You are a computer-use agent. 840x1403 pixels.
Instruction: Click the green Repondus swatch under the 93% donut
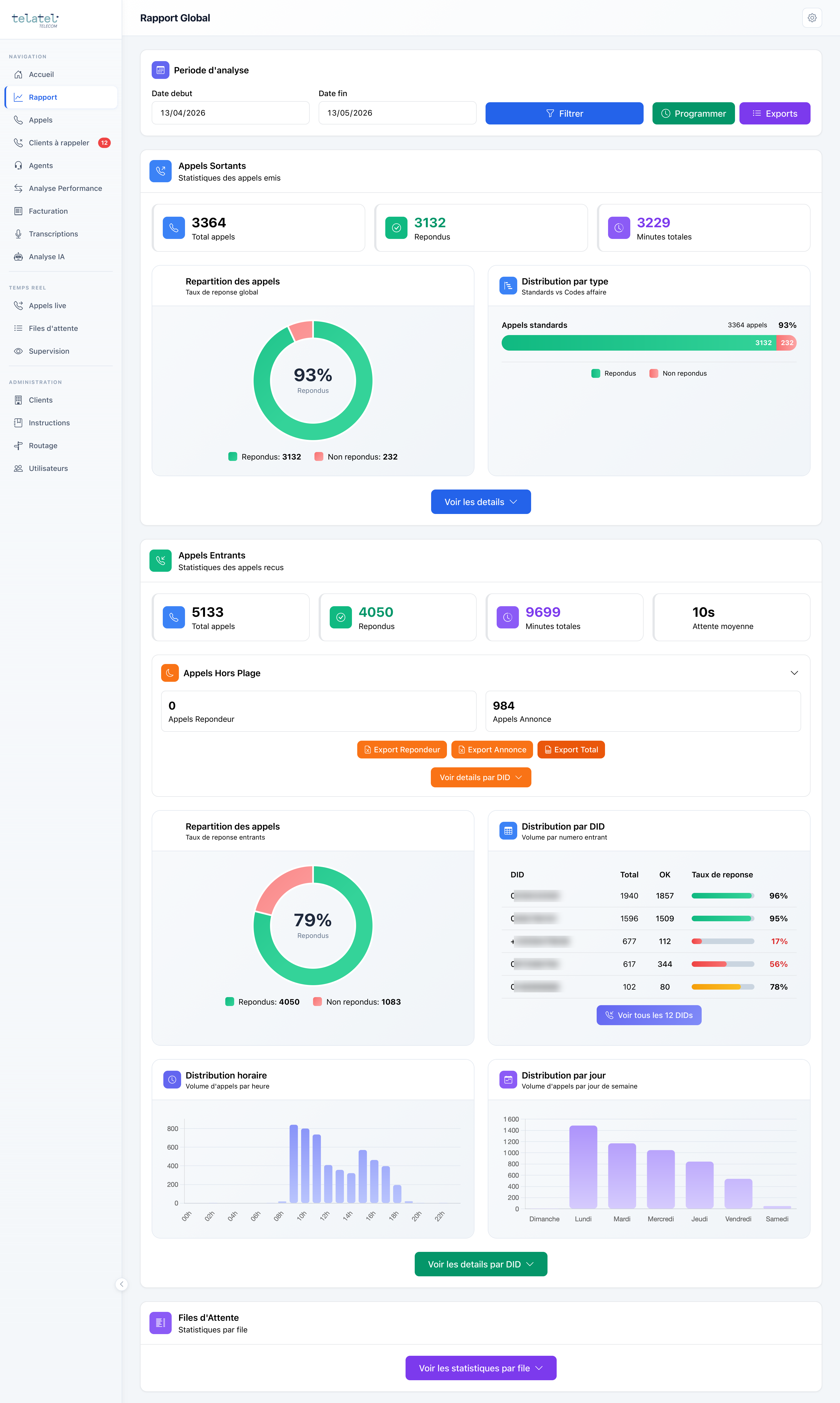[233, 457]
